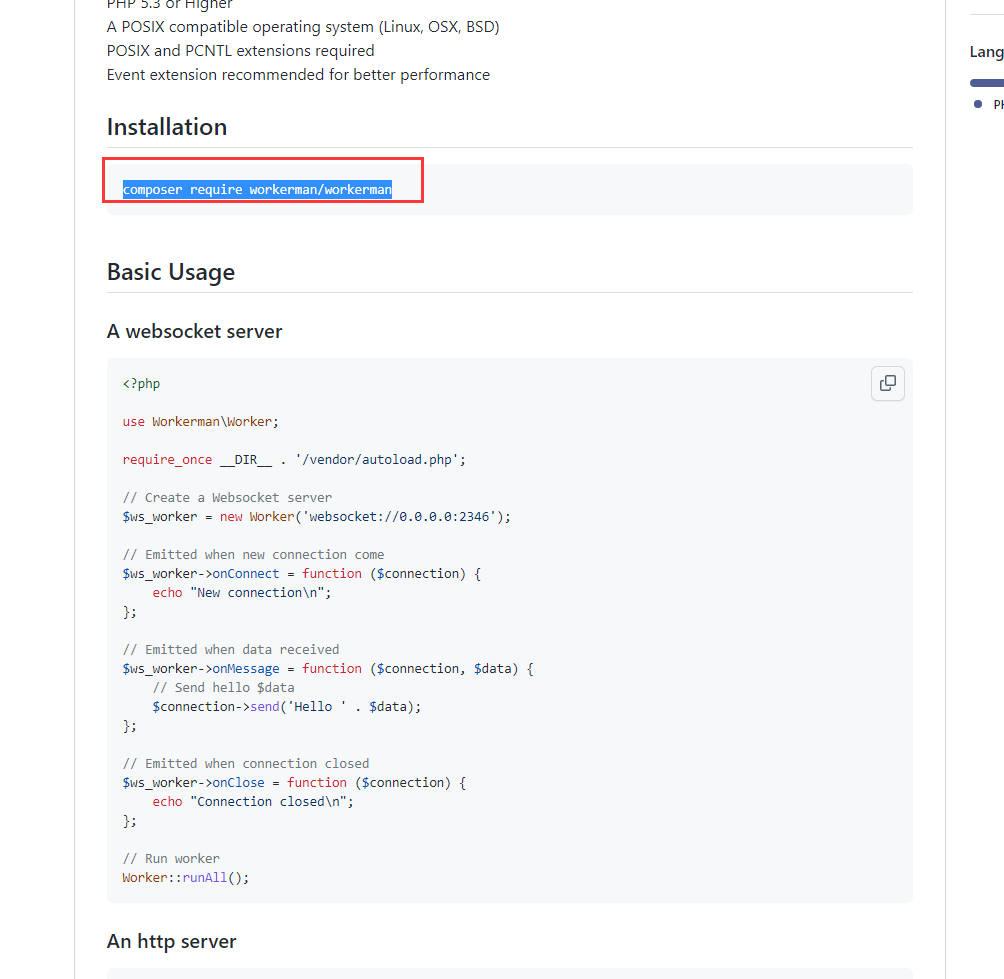Click the 'An http server' subheading
Screen dimensions: 1004x979
tap(172, 941)
